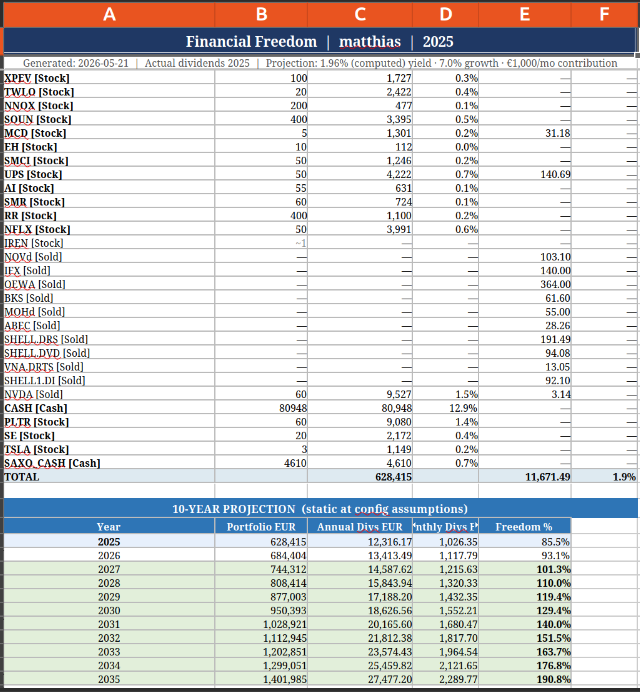Select projection year 2034 cell
The height and width of the screenshot is (692, 640).
109,665
